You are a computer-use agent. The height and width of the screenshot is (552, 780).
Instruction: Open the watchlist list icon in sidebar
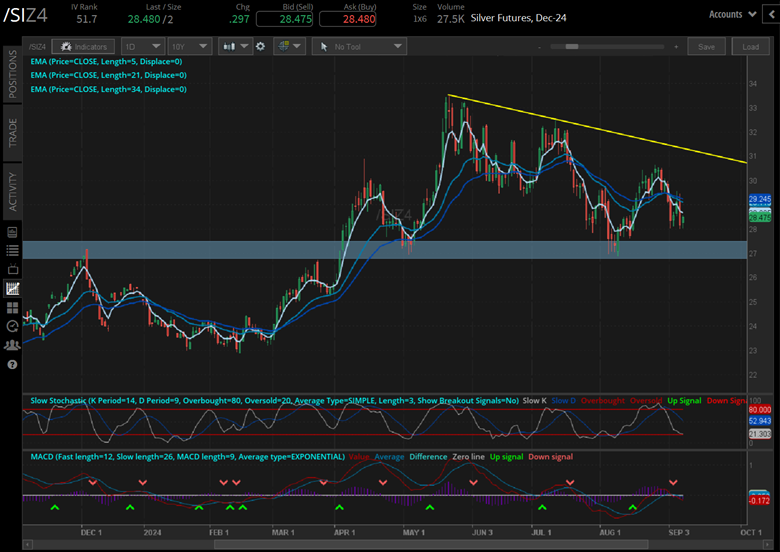(12, 248)
